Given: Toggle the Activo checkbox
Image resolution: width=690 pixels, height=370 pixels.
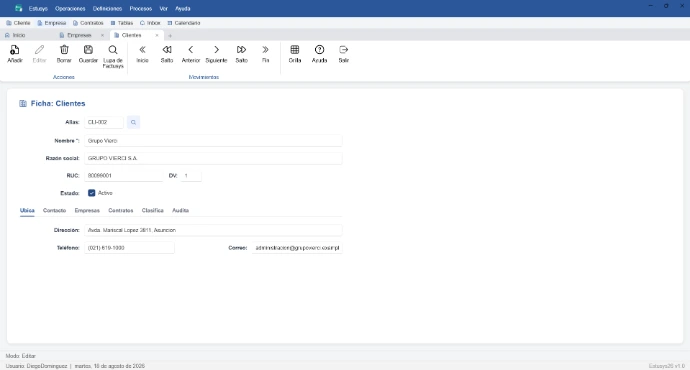Looking at the screenshot, I should pyautogui.click(x=92, y=193).
